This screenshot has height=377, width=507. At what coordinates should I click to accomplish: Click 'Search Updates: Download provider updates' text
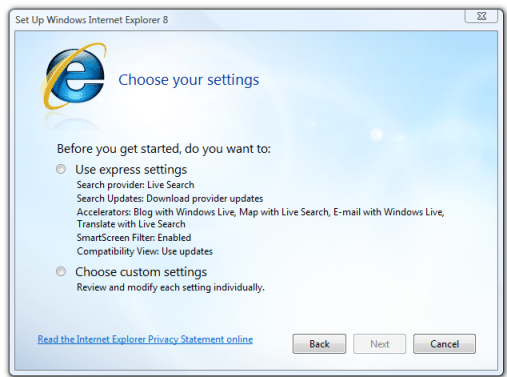click(x=170, y=198)
